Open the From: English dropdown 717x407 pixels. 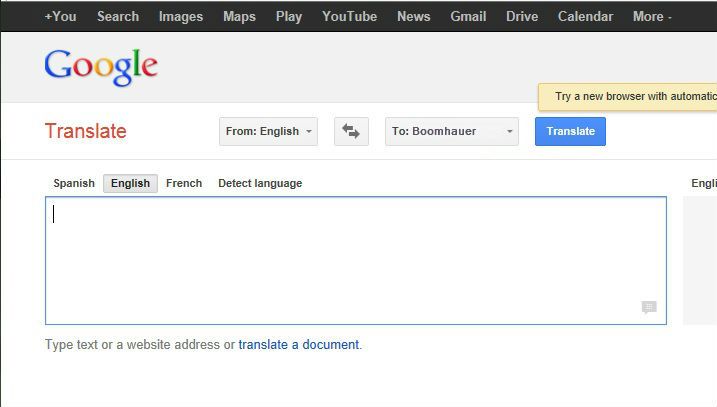268,131
